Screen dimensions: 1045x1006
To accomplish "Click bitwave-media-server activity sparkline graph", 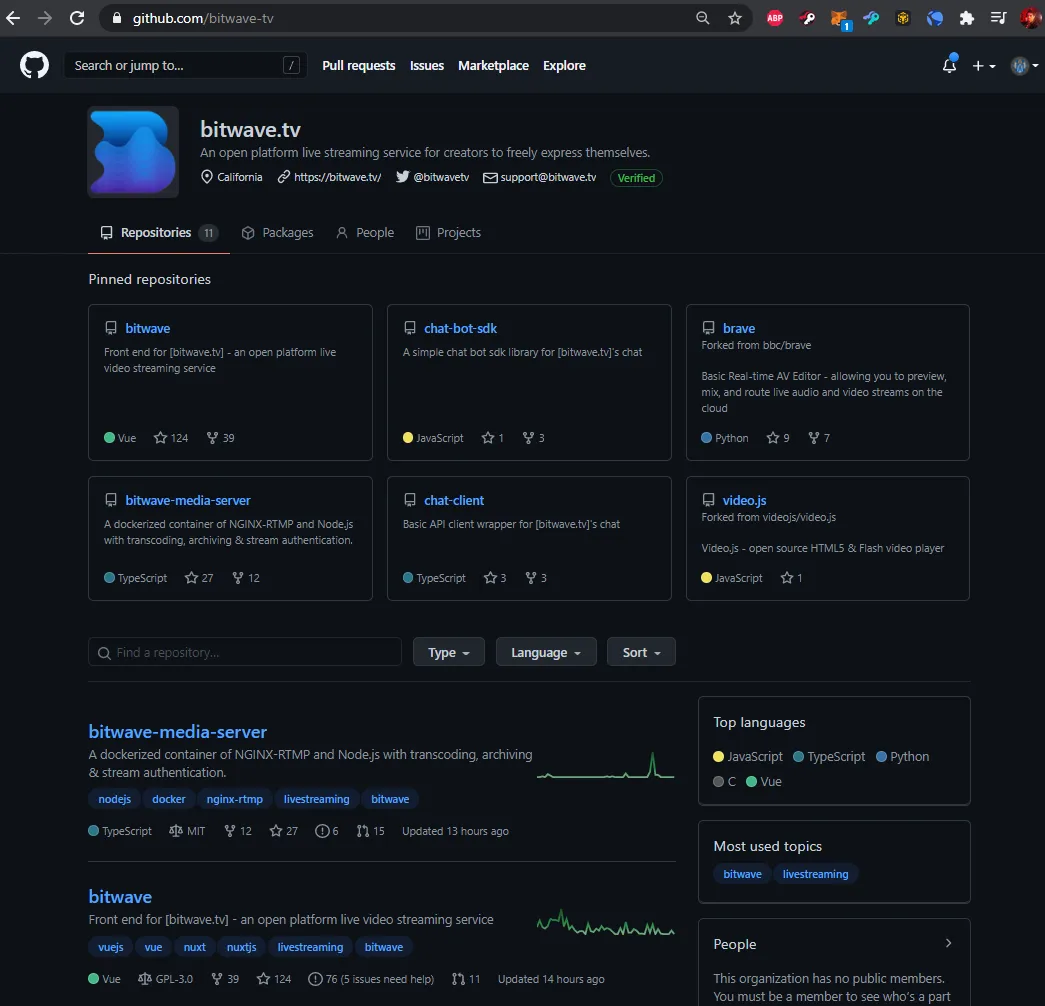I will [605, 765].
